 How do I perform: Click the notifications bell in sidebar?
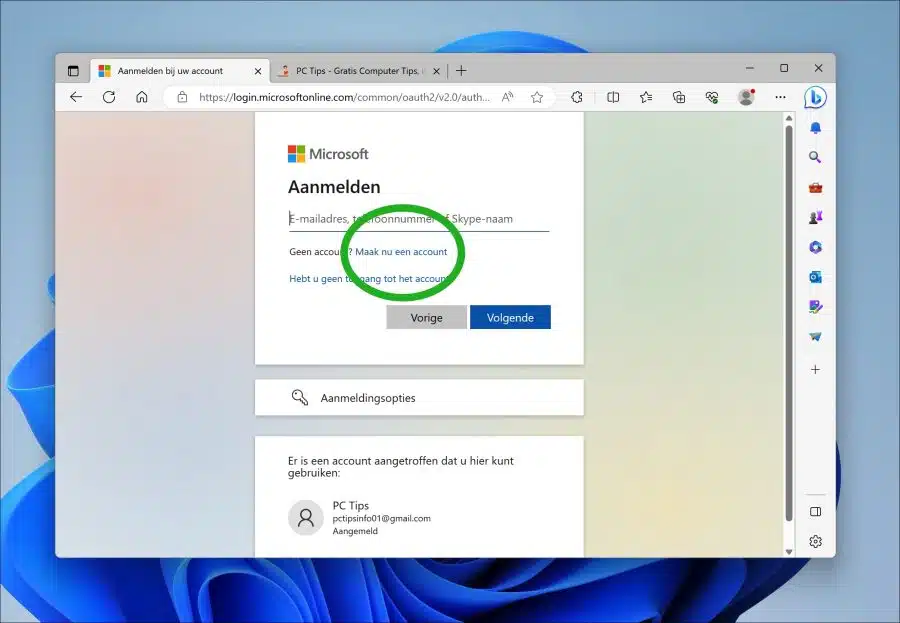[815, 128]
